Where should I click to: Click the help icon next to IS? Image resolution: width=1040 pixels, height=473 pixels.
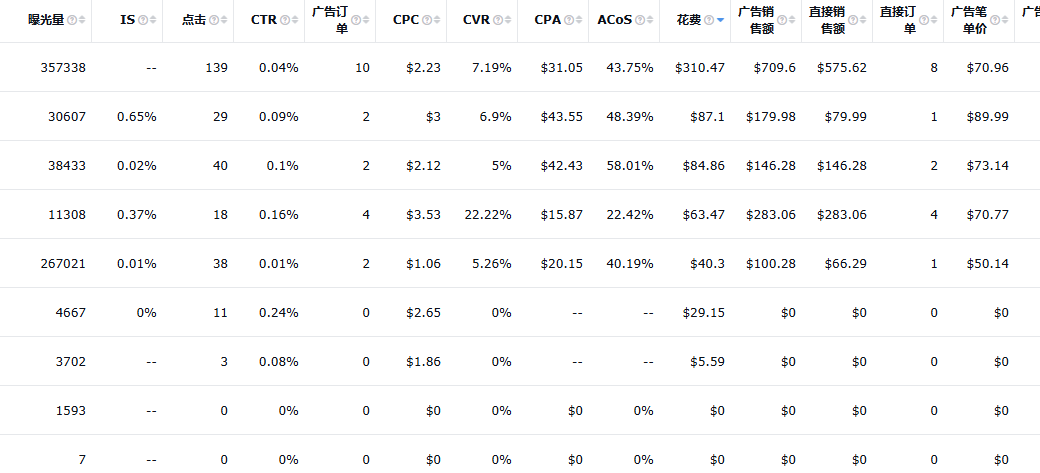[143, 20]
